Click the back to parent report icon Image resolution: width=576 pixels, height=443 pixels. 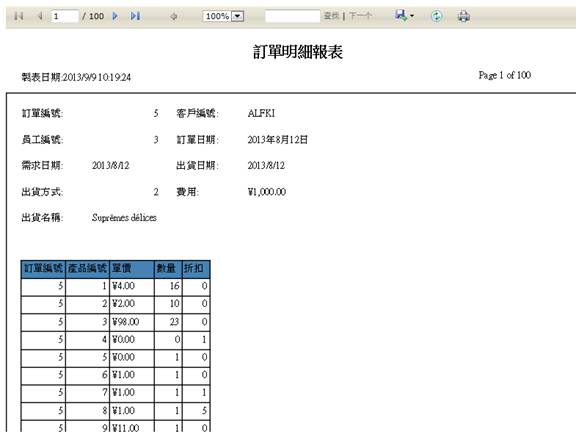tap(174, 17)
